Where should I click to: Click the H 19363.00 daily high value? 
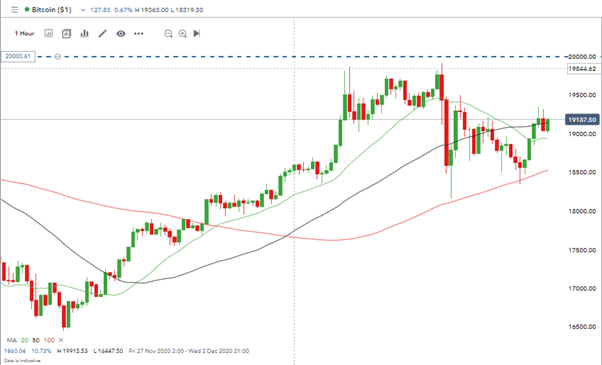coord(151,10)
